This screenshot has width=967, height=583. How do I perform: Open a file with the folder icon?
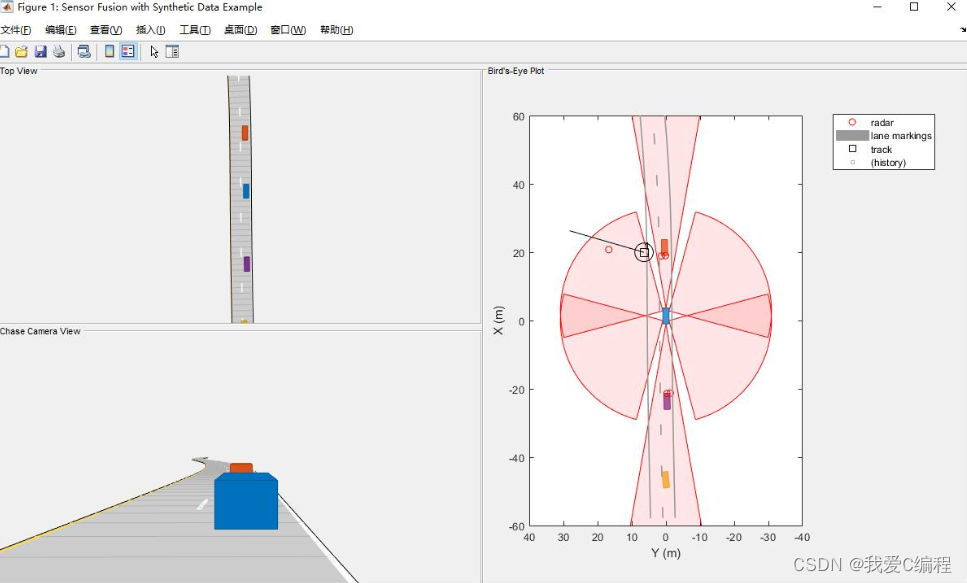21,51
